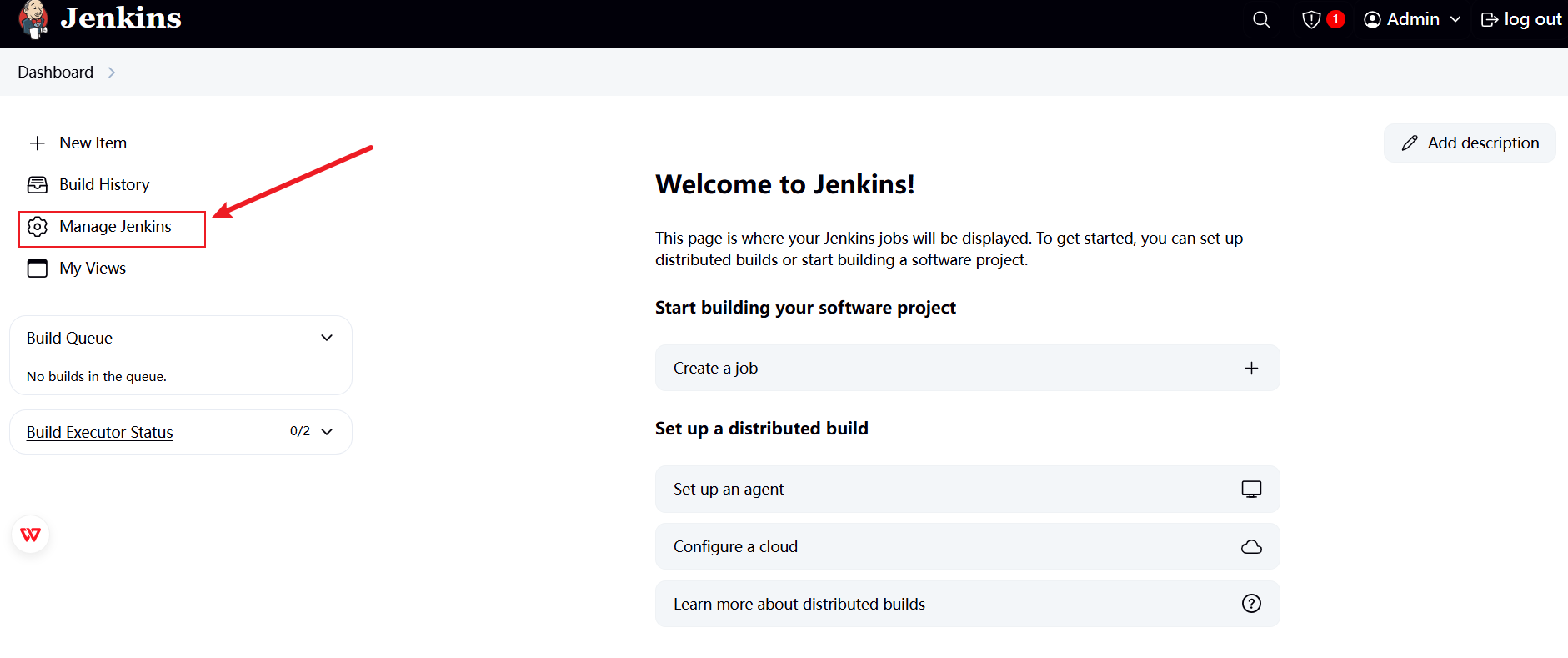Open the Build Executor Status link
This screenshot has width=1568, height=658.
click(99, 432)
